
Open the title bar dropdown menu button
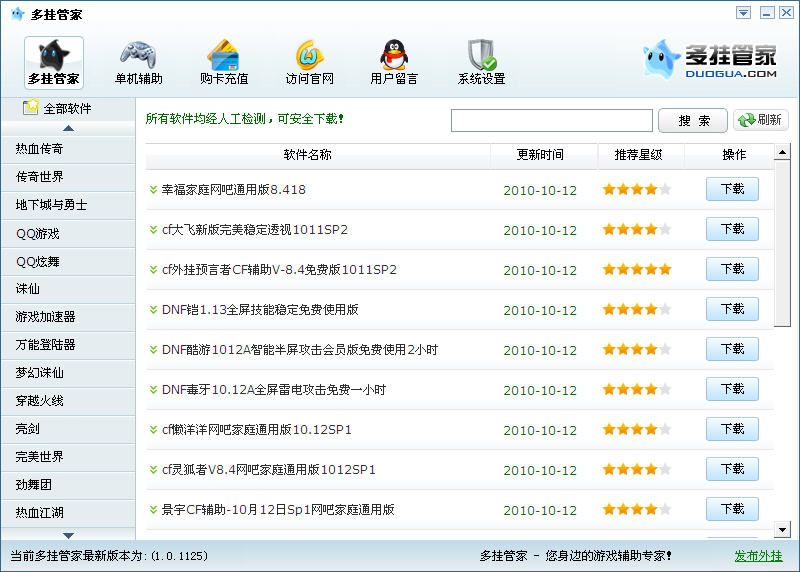(x=743, y=13)
